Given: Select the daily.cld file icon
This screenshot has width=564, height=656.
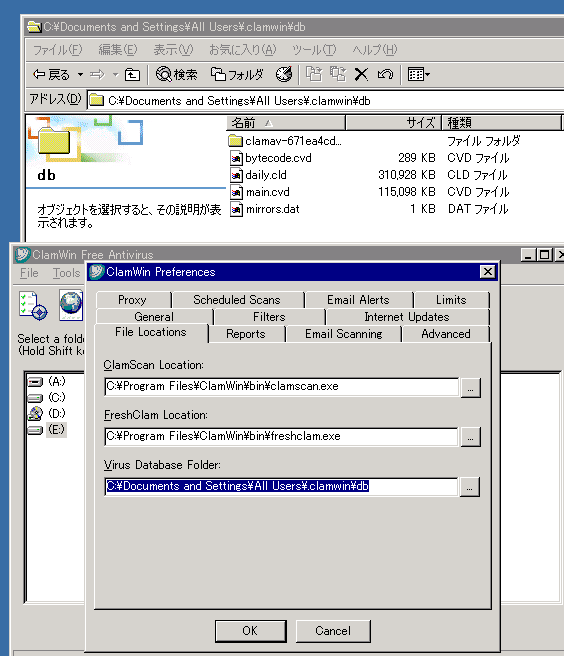Looking at the screenshot, I should 236,175.
